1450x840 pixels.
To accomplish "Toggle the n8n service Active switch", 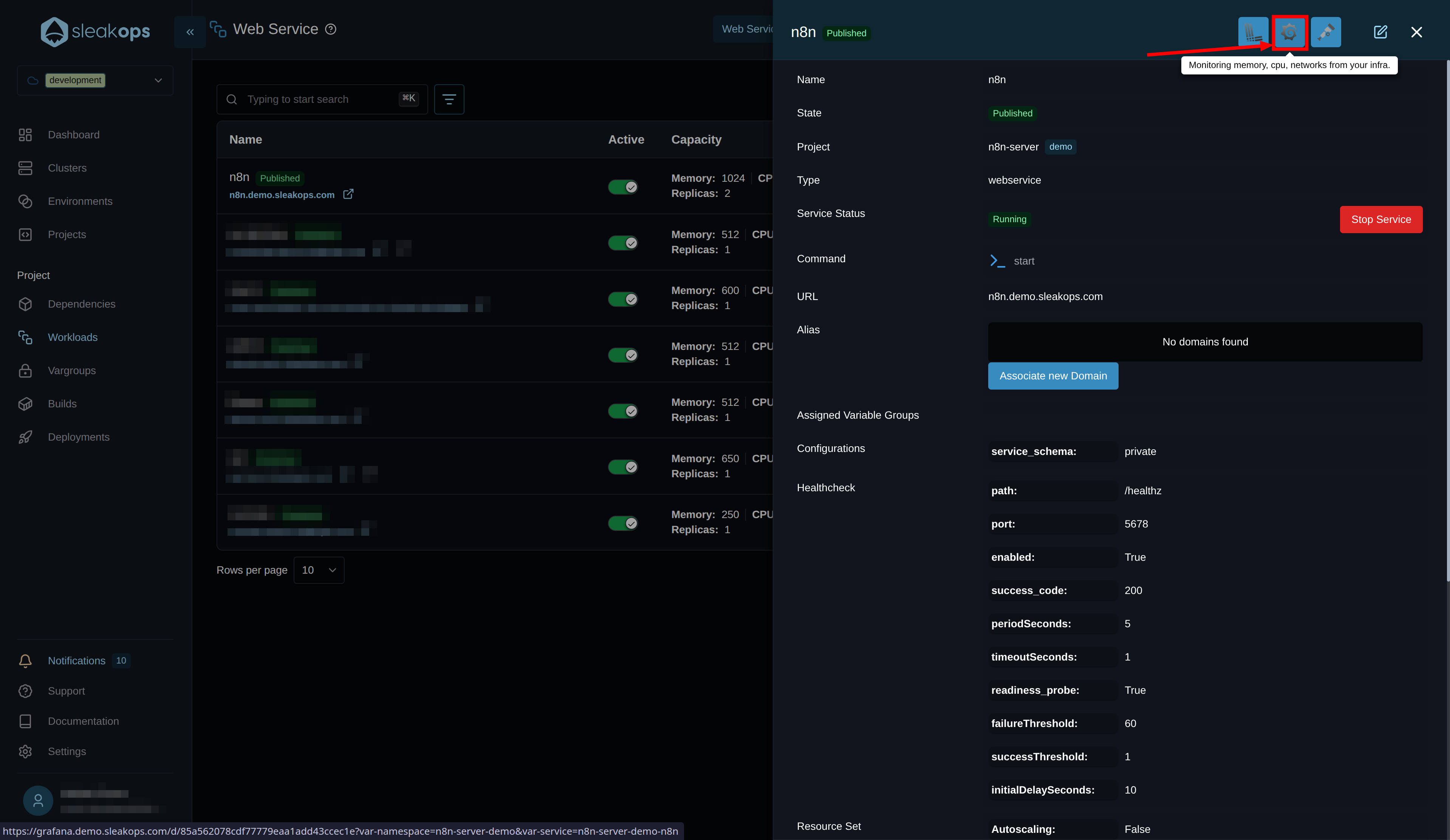I will click(623, 186).
